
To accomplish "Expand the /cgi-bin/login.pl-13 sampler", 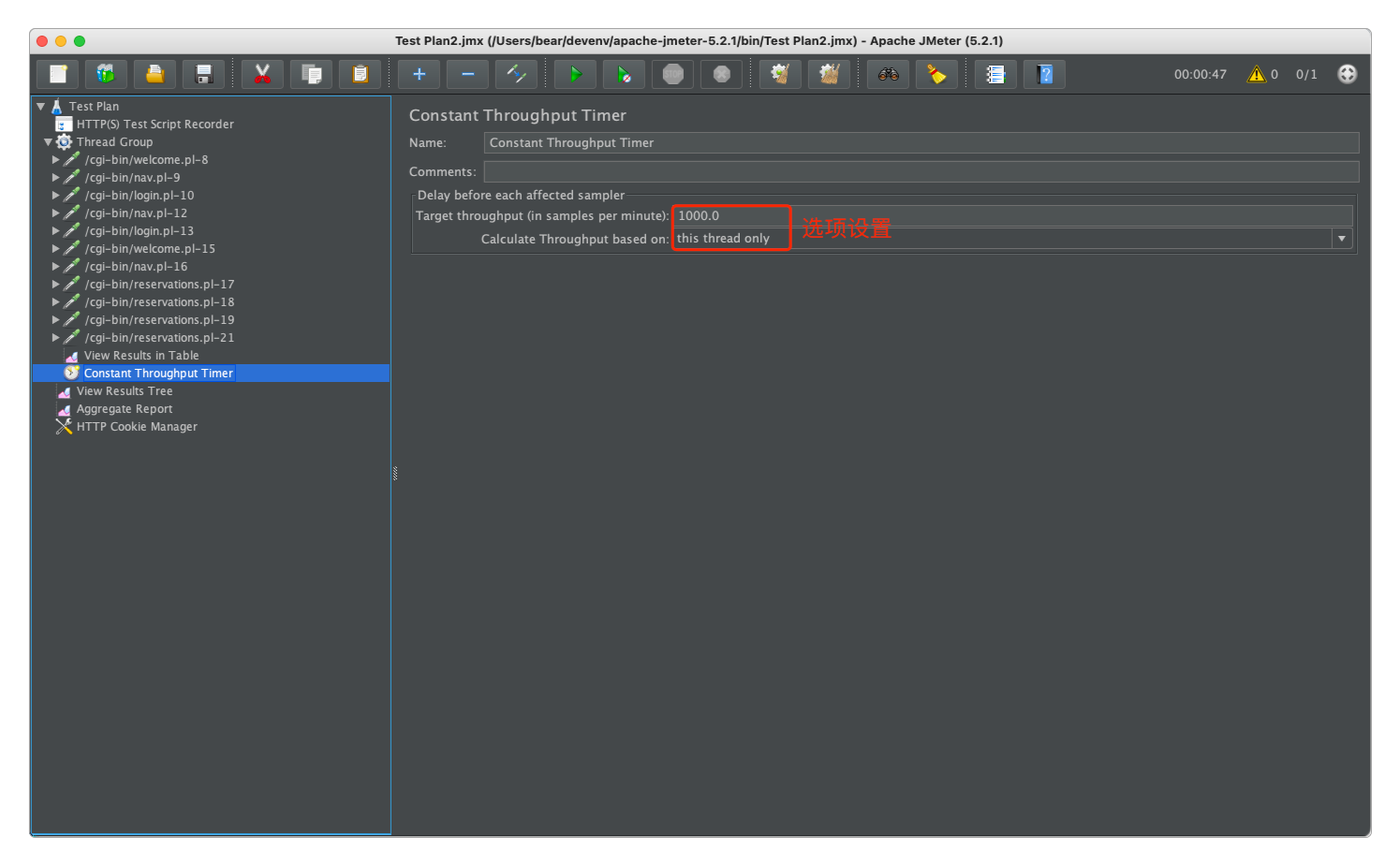I will [56, 231].
